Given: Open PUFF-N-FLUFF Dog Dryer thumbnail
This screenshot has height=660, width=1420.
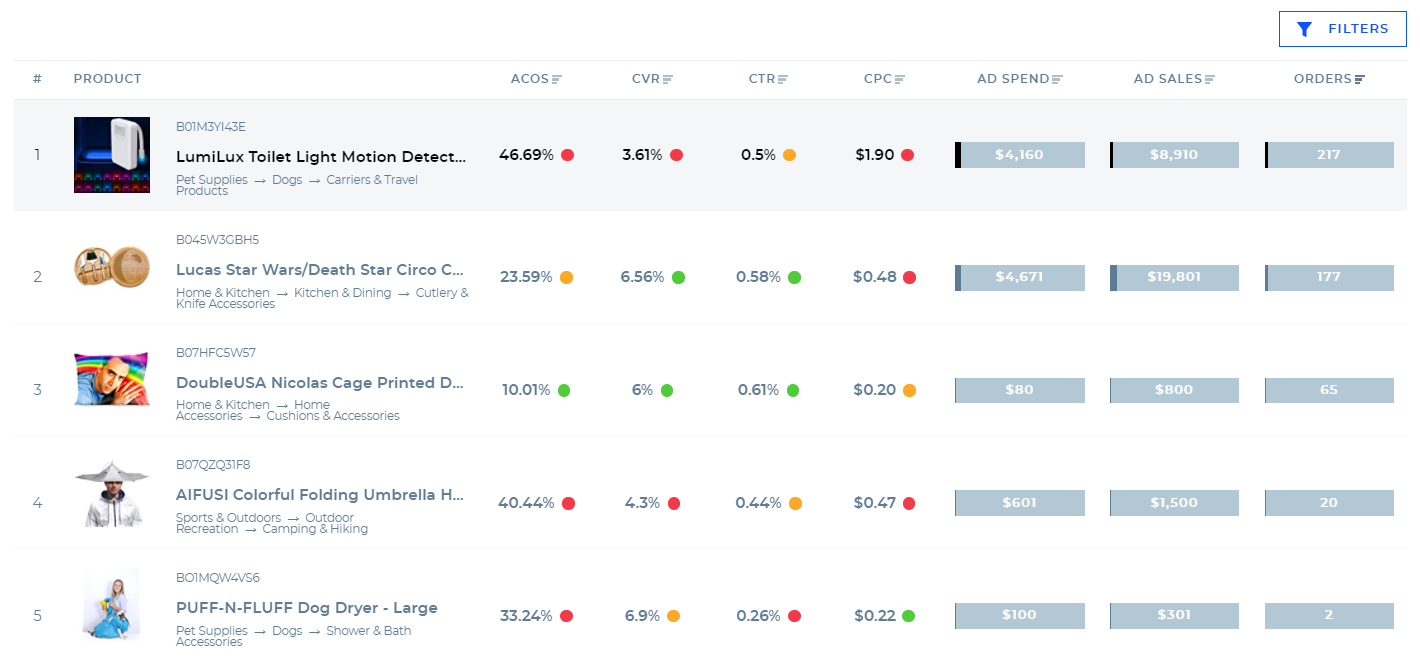Looking at the screenshot, I should coord(112,604).
